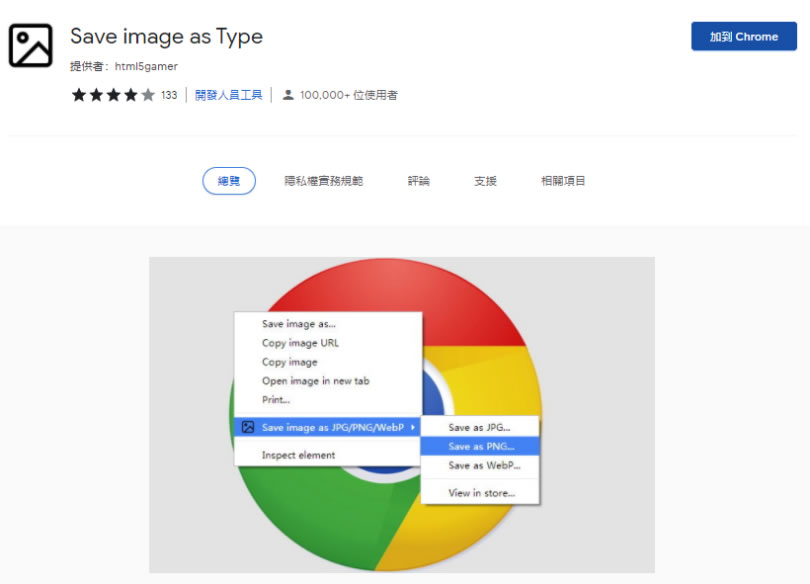Screen dimensions: 810x584
Task: Switch to the 隱私權實務規範 tab
Action: 323,181
